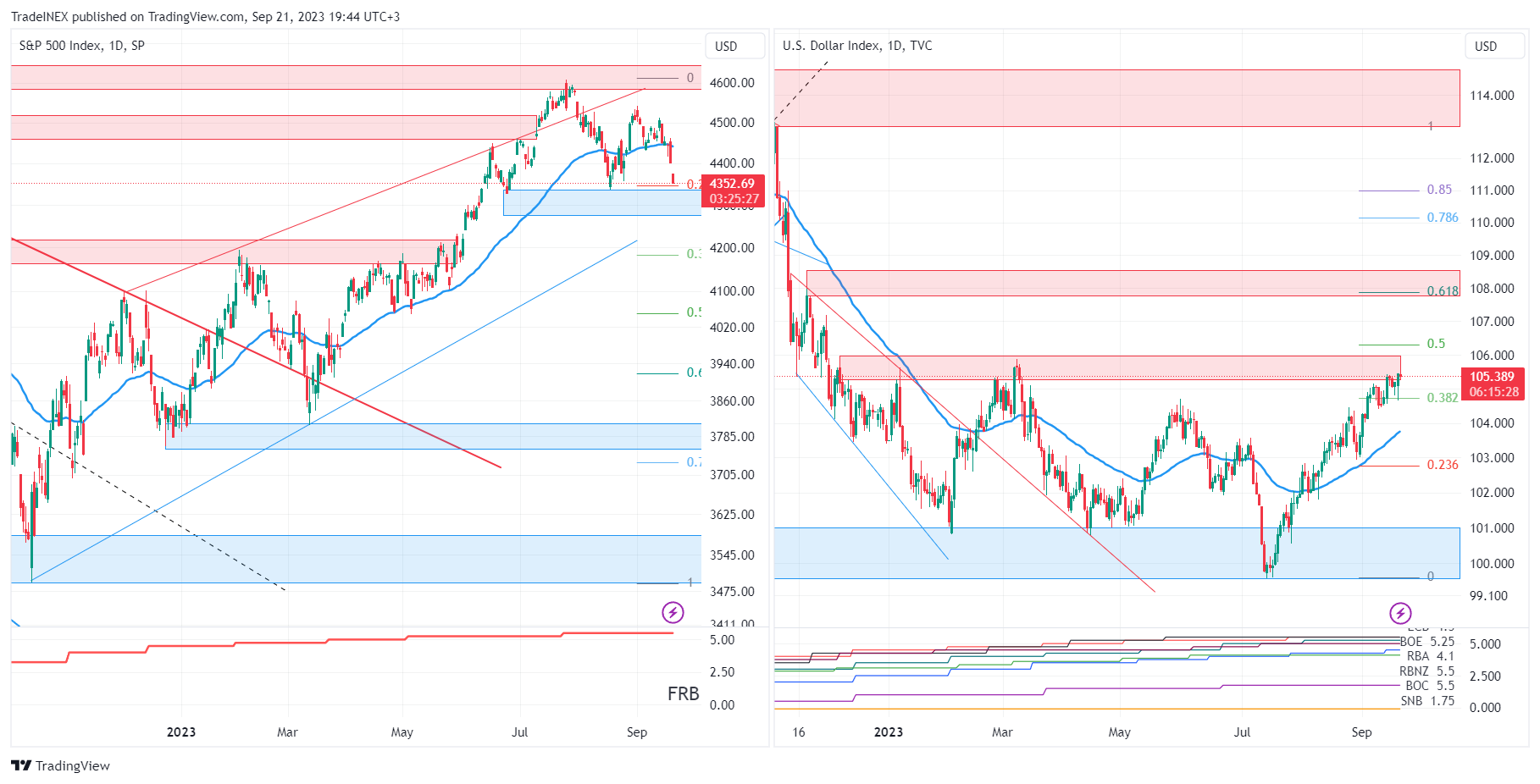Viewport: 1540px width, 784px height.
Task: Click the U.S. Dollar Index, 1D, TVC title
Action: tap(857, 46)
